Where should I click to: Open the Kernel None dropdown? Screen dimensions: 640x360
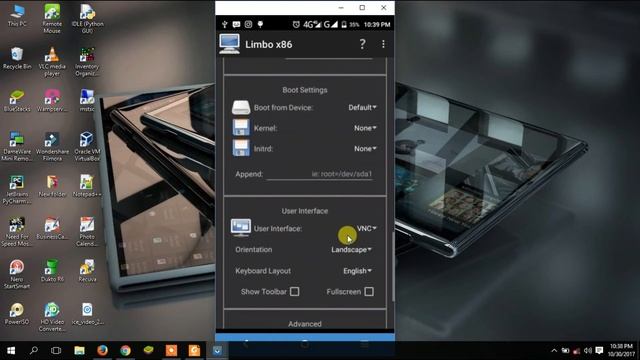coord(365,128)
